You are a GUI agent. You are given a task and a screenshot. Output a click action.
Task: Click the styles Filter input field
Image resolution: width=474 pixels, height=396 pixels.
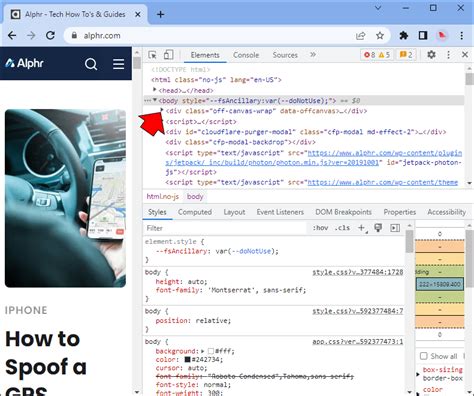click(x=225, y=228)
